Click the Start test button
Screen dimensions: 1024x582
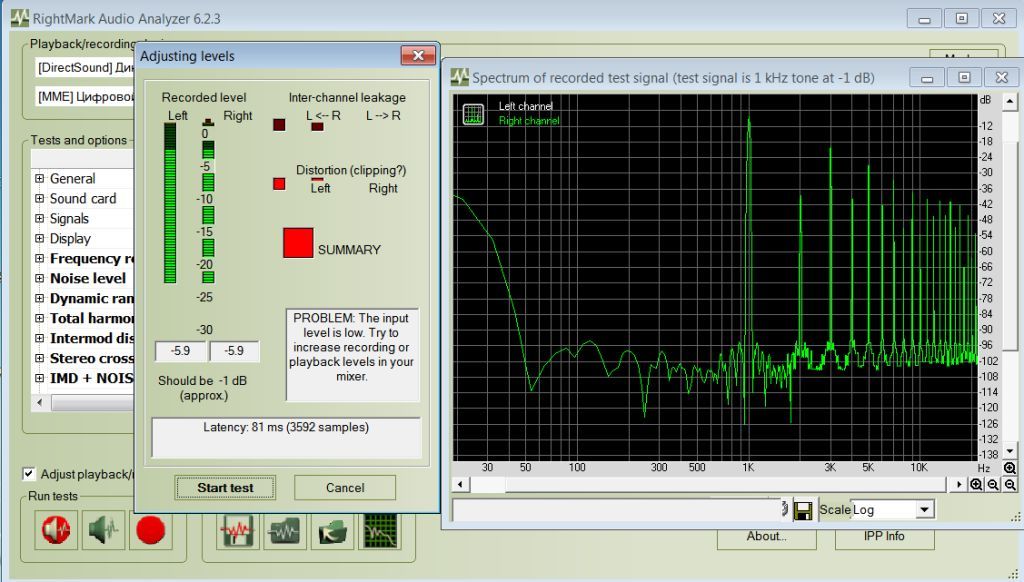pyautogui.click(x=225, y=488)
